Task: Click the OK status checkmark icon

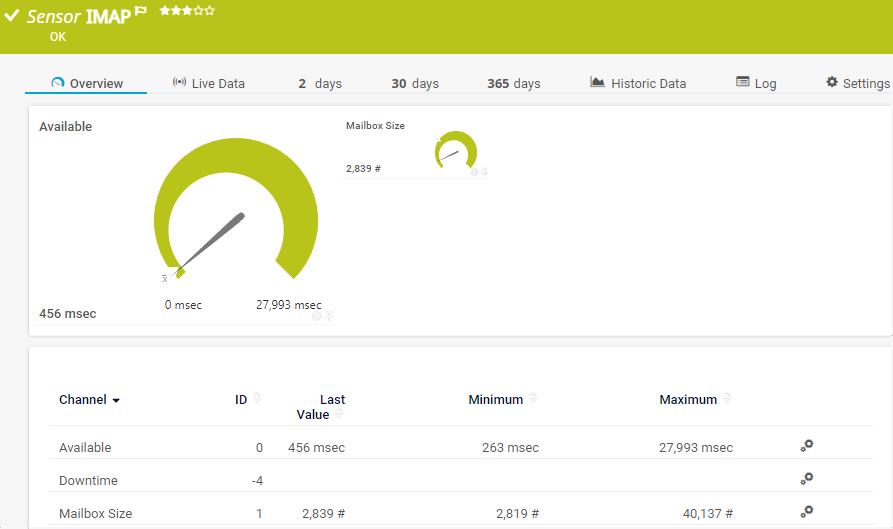Action: (12, 16)
